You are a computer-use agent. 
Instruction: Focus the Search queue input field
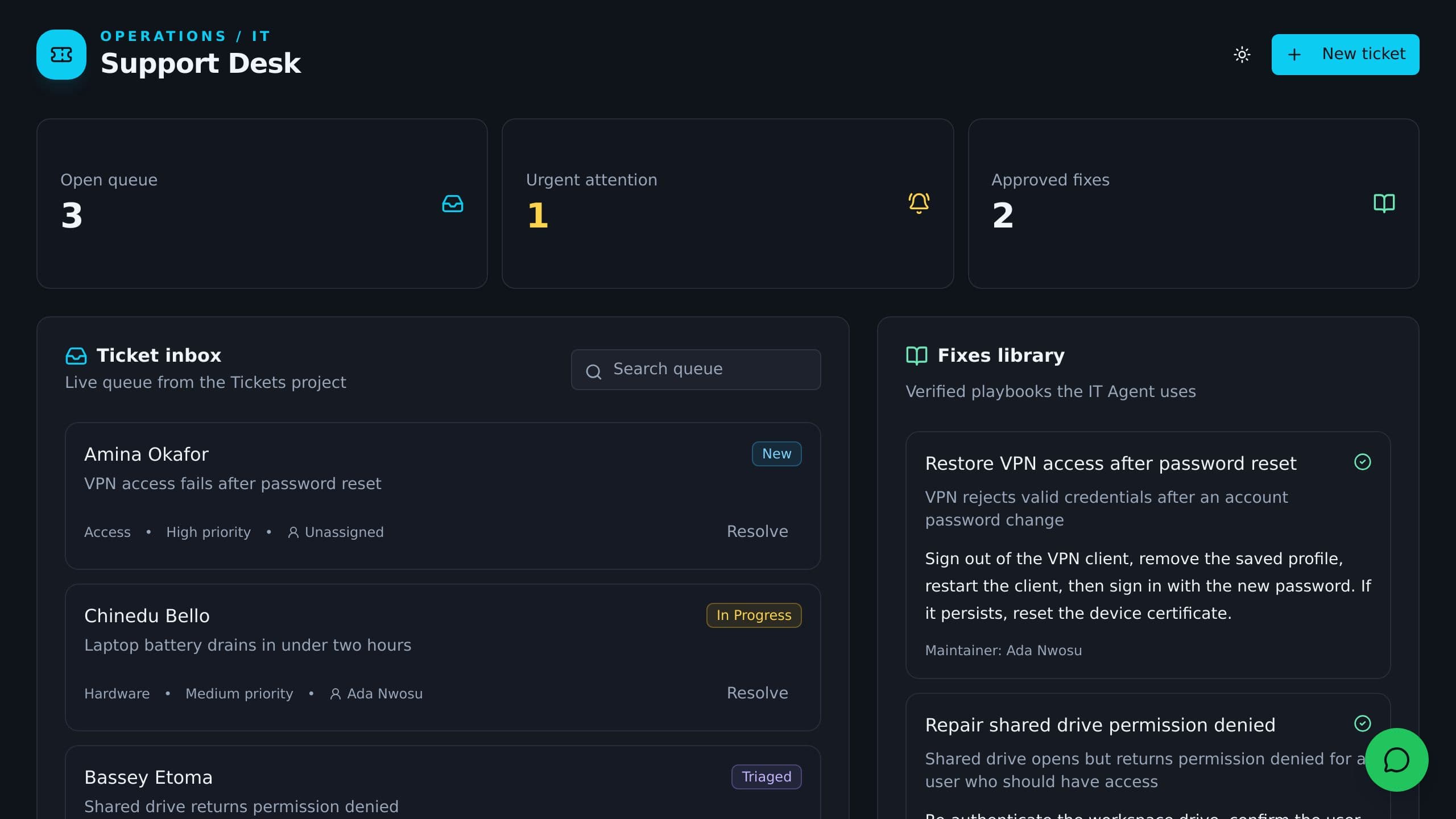coord(696,370)
